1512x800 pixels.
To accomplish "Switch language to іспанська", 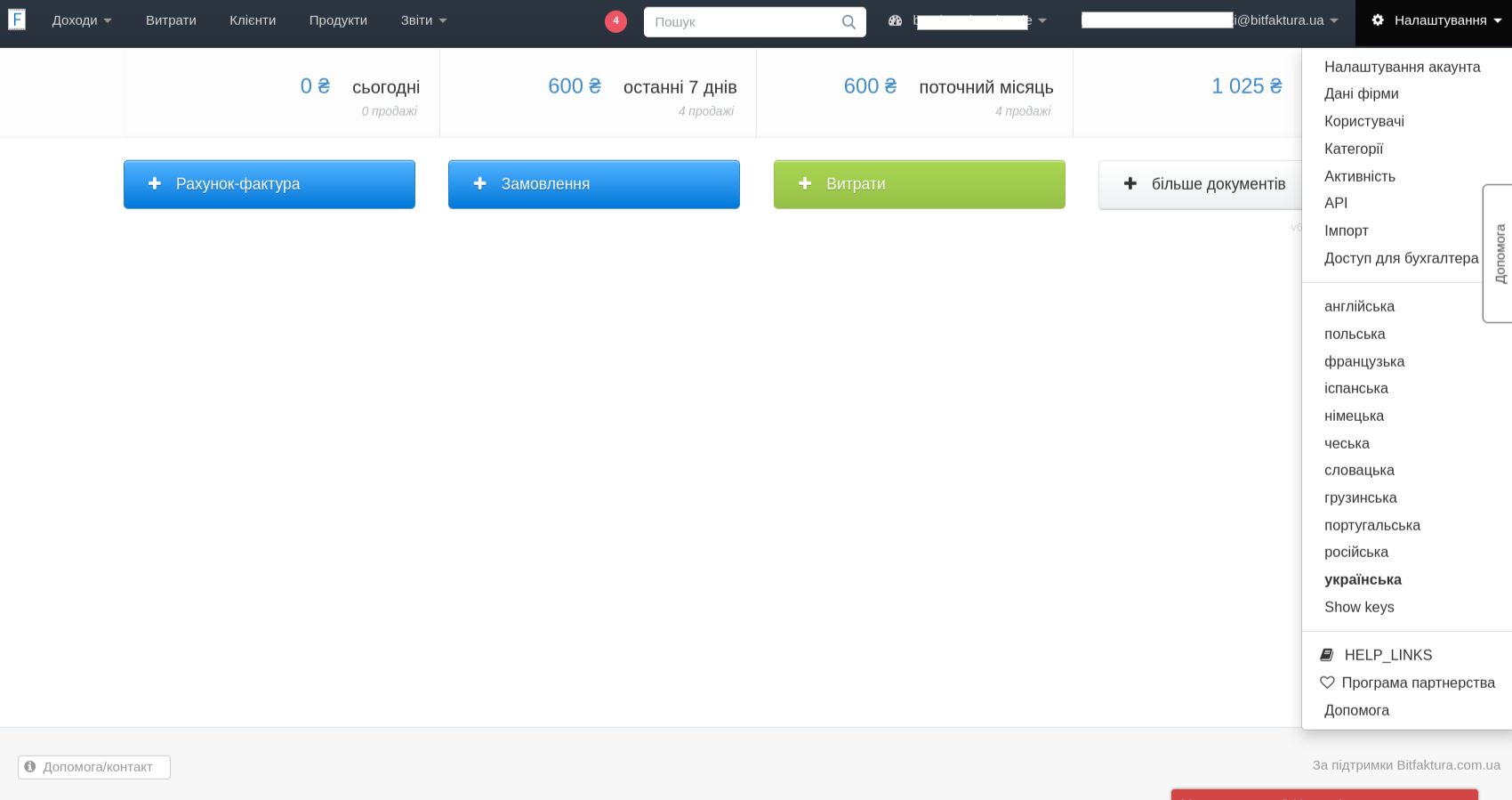I will click(x=1356, y=388).
